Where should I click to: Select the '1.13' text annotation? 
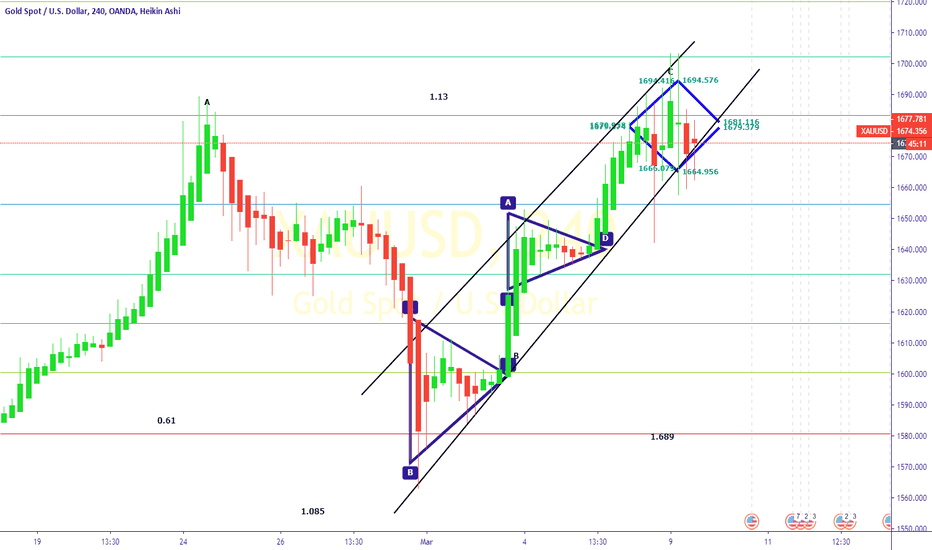pos(439,96)
